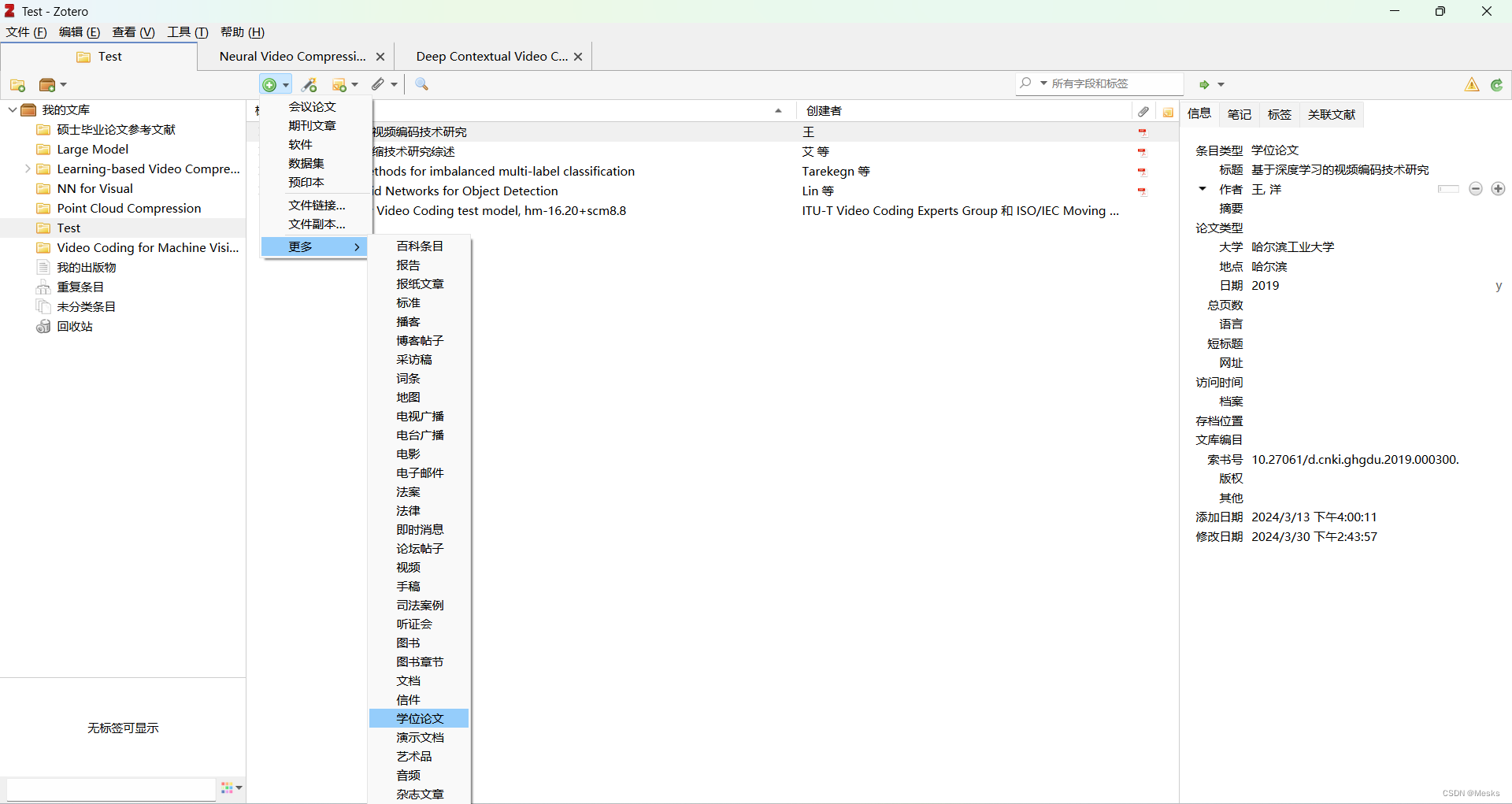Remove author with the minus icon
This screenshot has height=804, width=1512.
[1476, 189]
